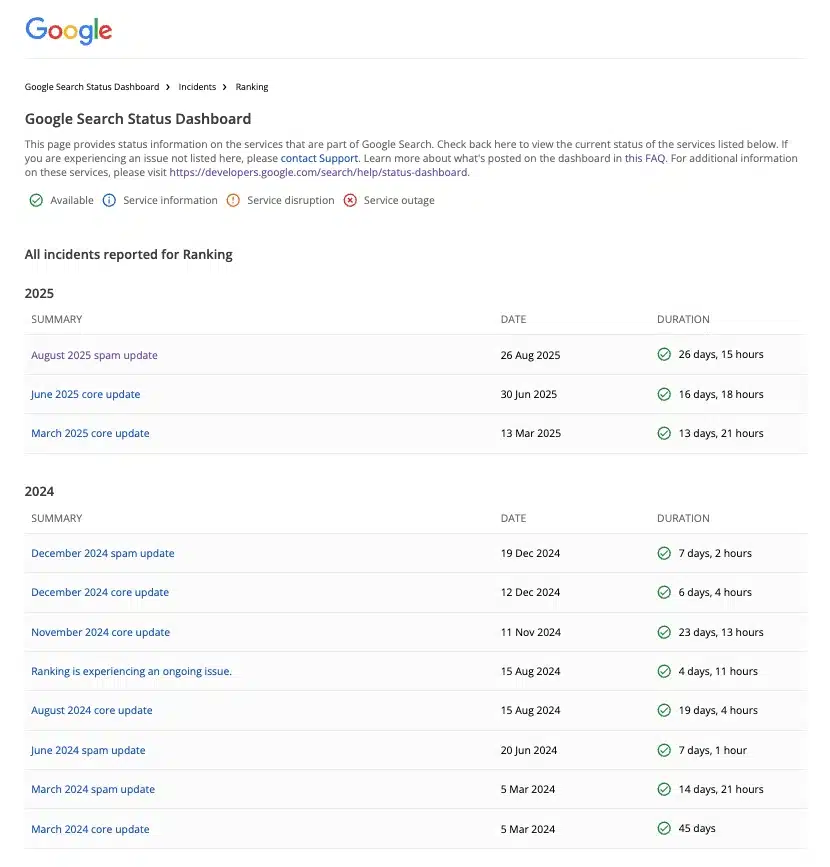Open Google Search Status Dashboard breadcrumb
830x867 pixels.
pyautogui.click(x=92, y=87)
